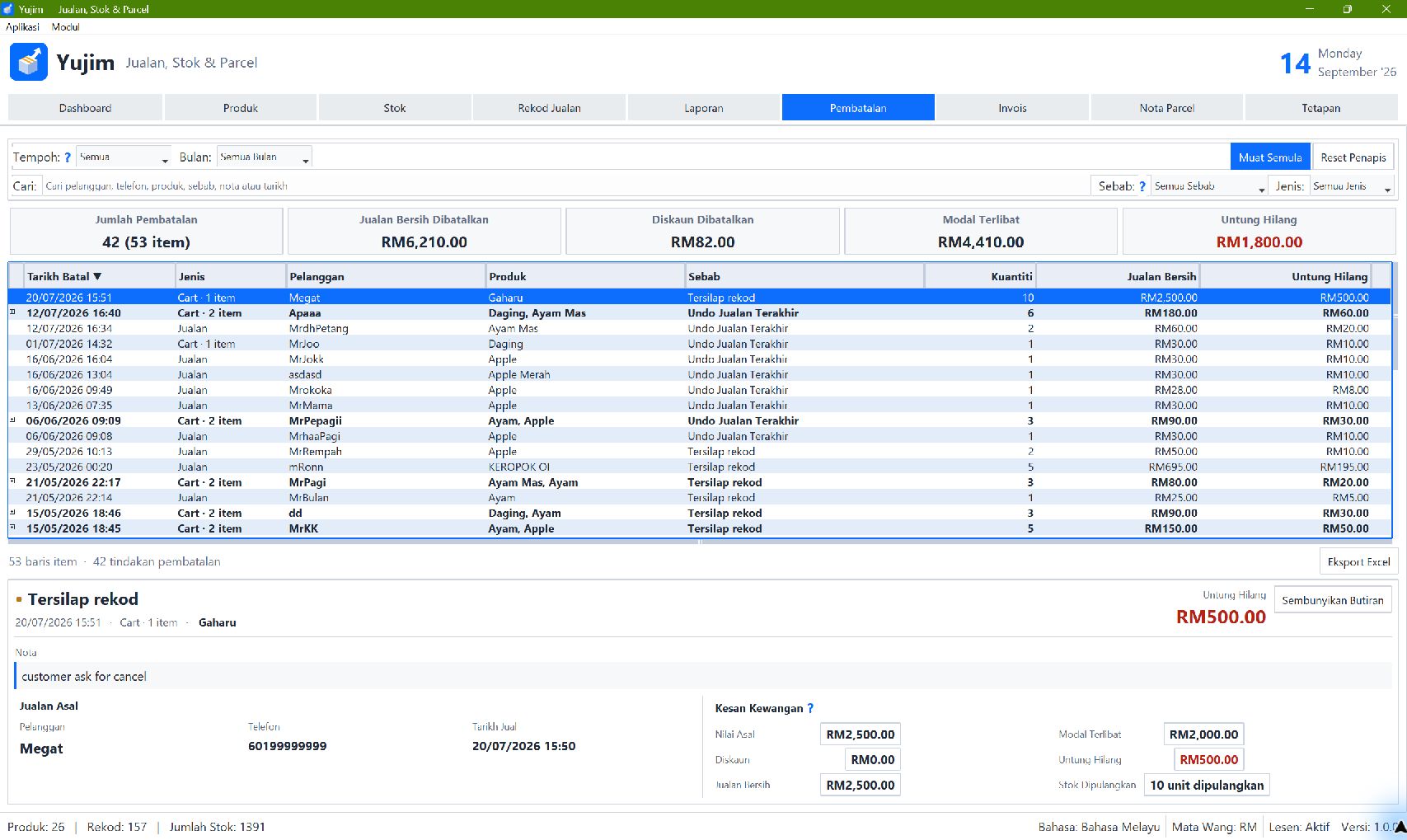Click the Jumlah Pembatalan summary card
Viewport: 1407px width, 840px height.
click(x=146, y=231)
